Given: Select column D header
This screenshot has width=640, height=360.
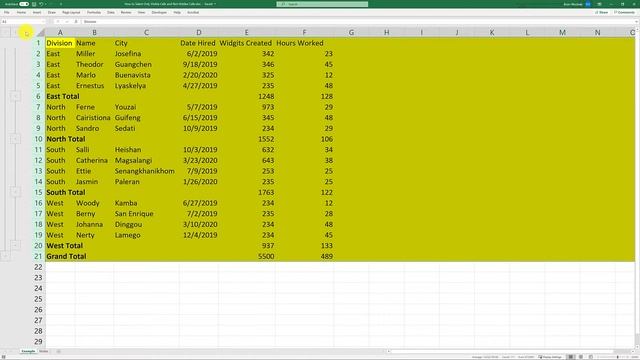Looking at the screenshot, I should tap(198, 33).
